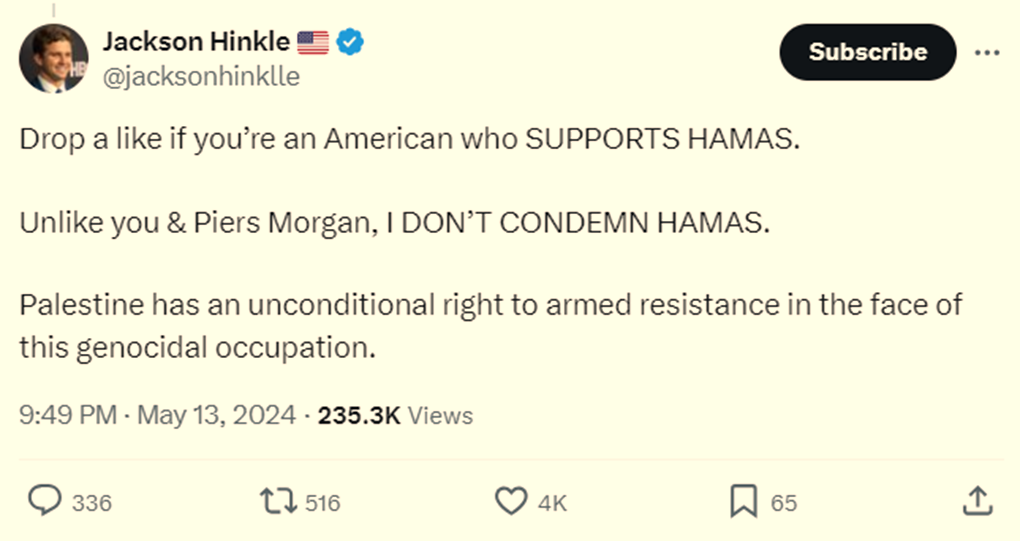1020x541 pixels.
Task: View the 235.3K Views analytics
Action: (395, 415)
